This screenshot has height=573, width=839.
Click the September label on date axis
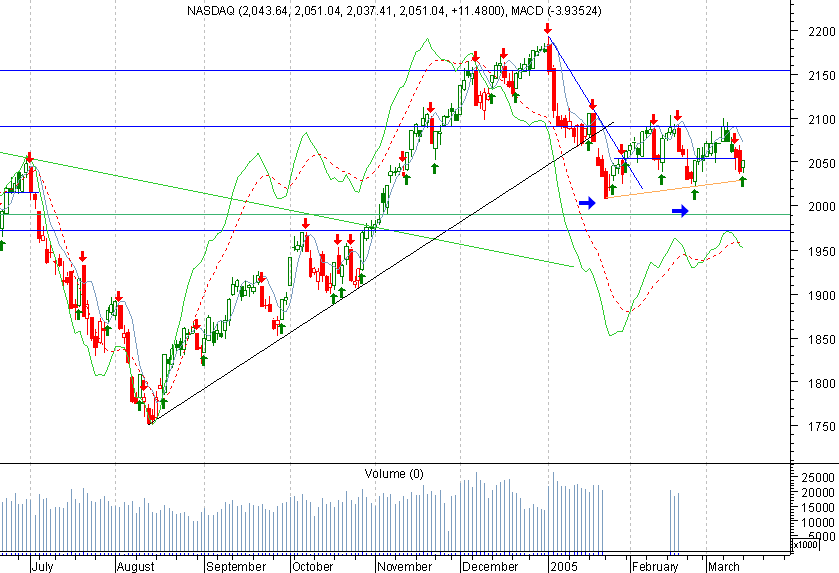236,566
